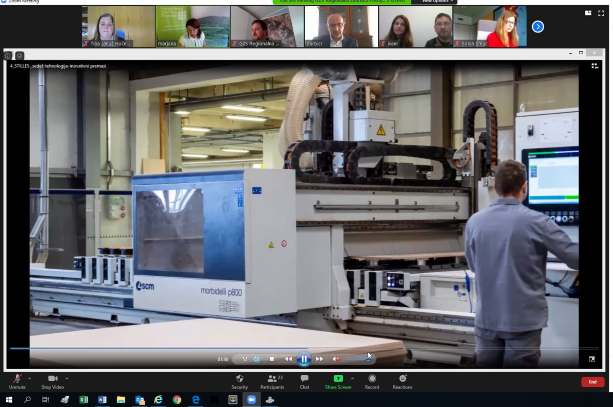Open Outlook from the taskbar
613x407 pixels.
click(x=140, y=400)
